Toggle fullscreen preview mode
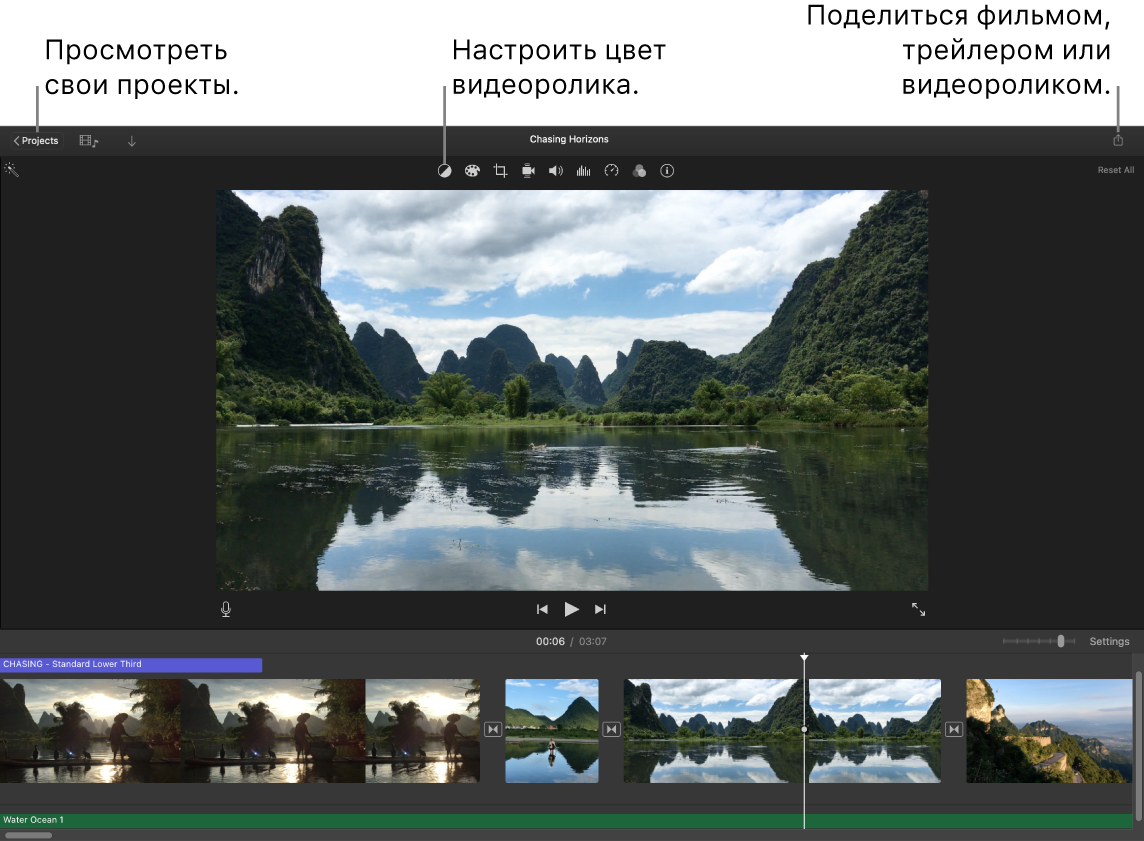Screen dimensions: 1144x841 coord(918,608)
